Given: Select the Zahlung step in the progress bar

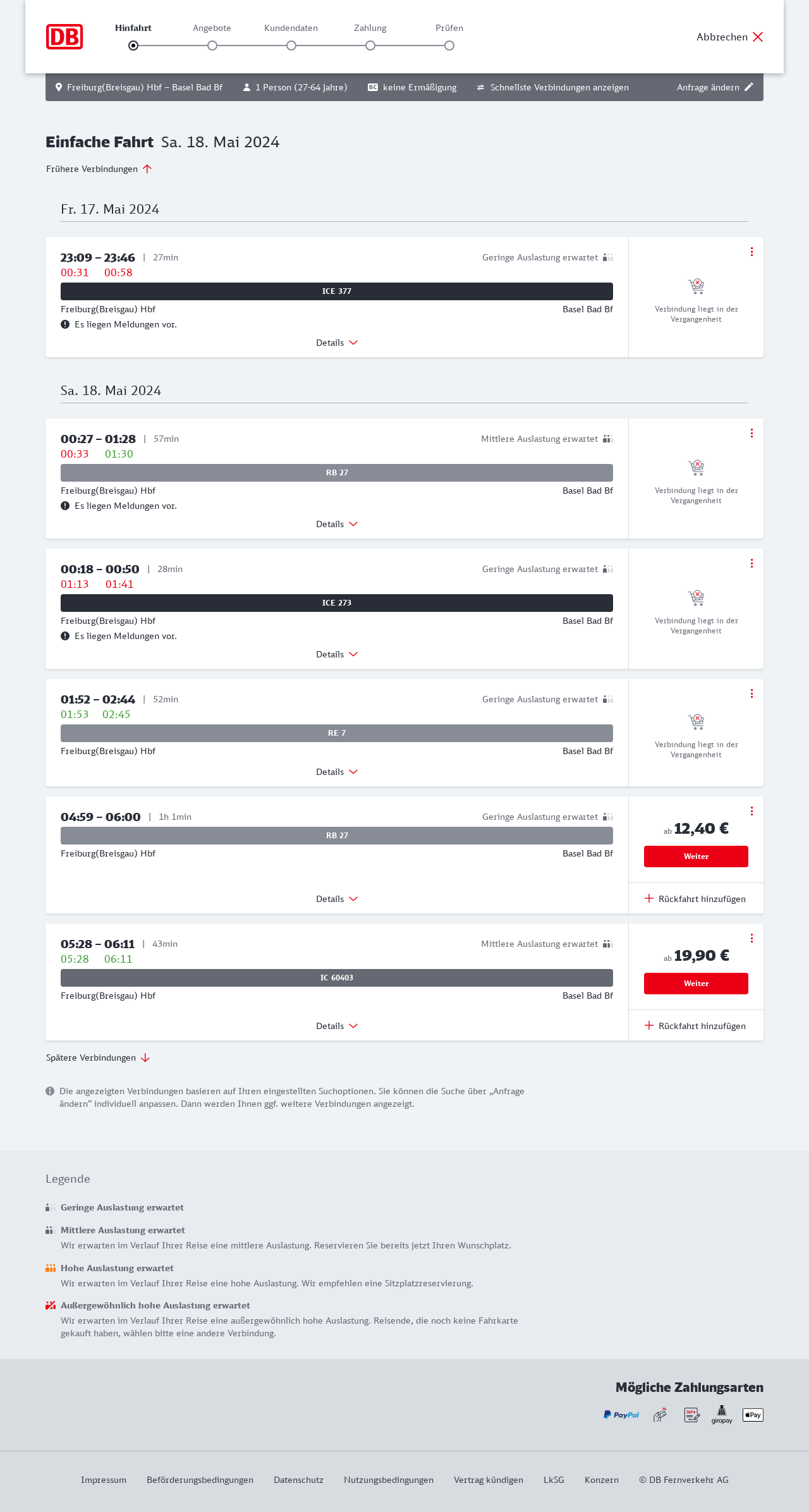Looking at the screenshot, I should (370, 46).
